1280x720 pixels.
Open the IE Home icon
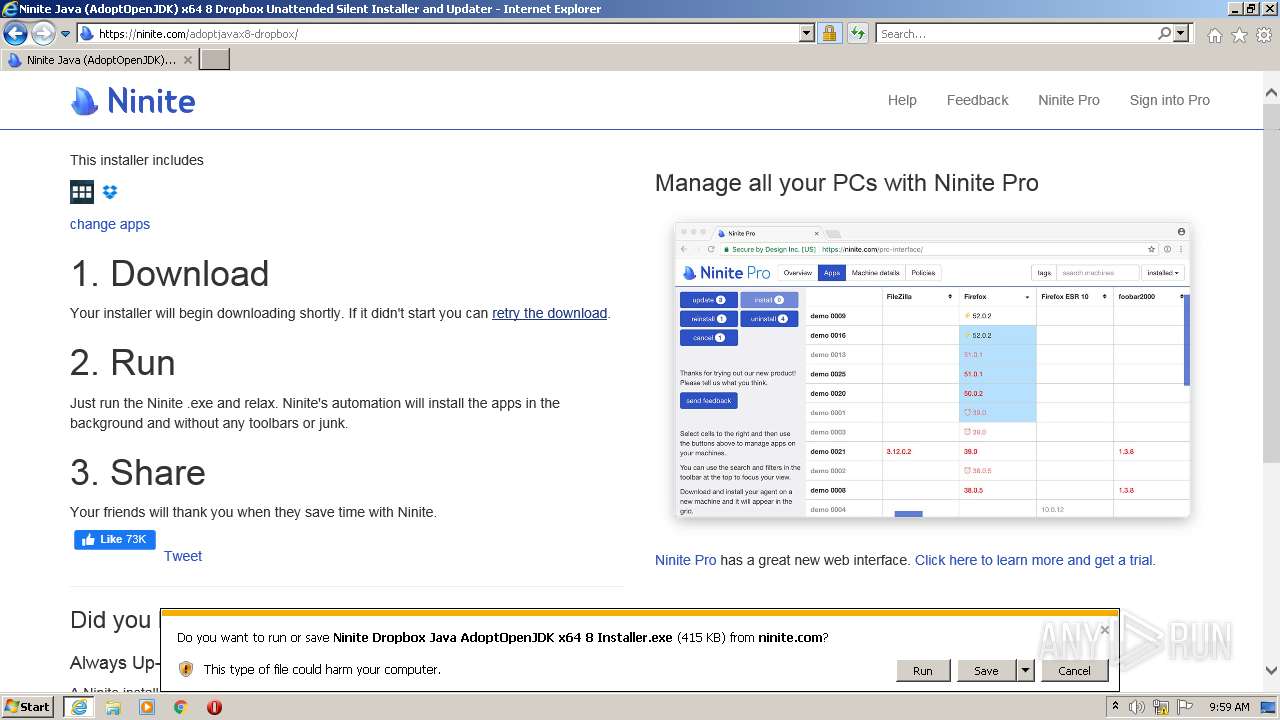tap(1214, 34)
